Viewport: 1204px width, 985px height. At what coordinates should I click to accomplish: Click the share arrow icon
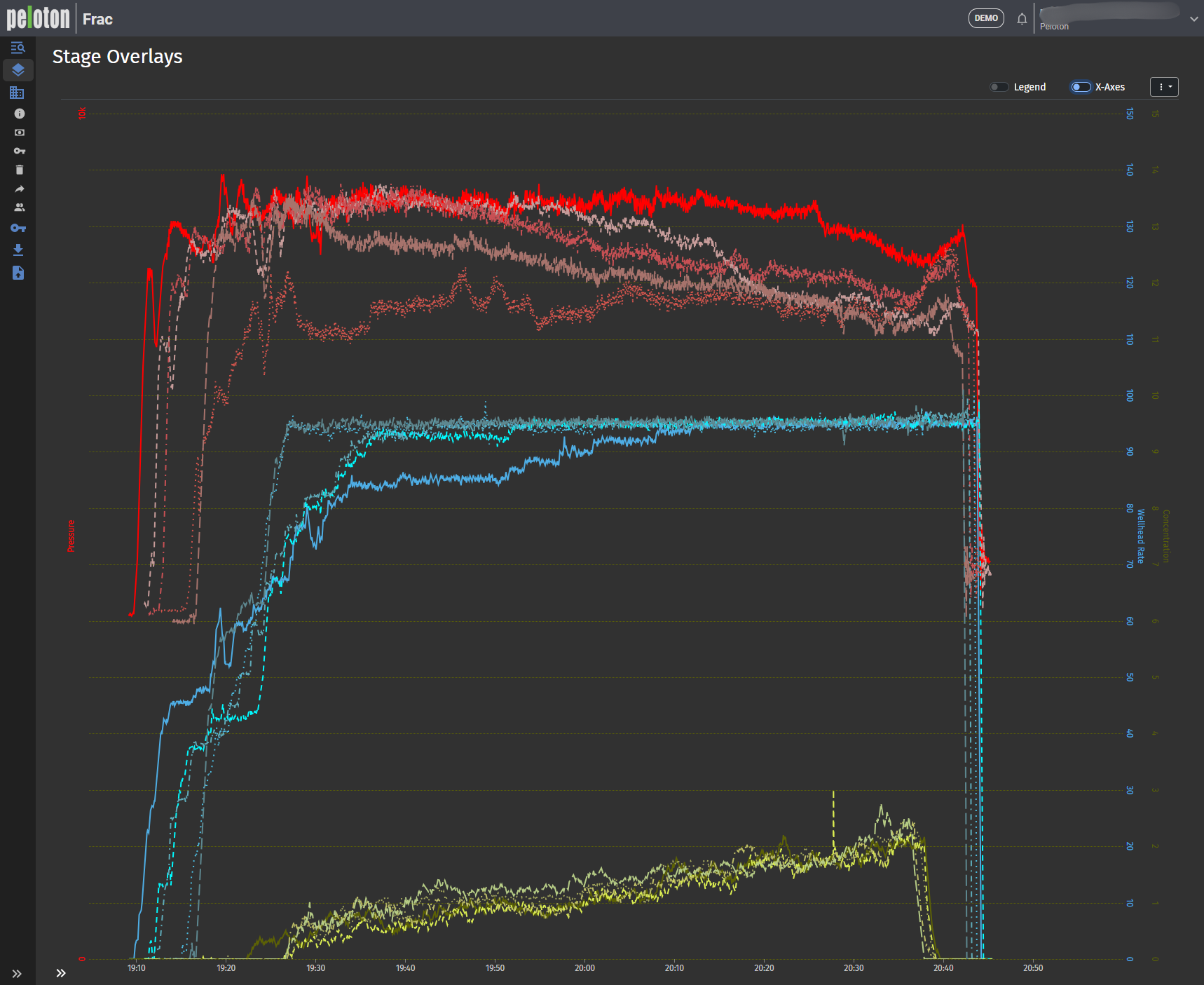pyautogui.click(x=19, y=189)
